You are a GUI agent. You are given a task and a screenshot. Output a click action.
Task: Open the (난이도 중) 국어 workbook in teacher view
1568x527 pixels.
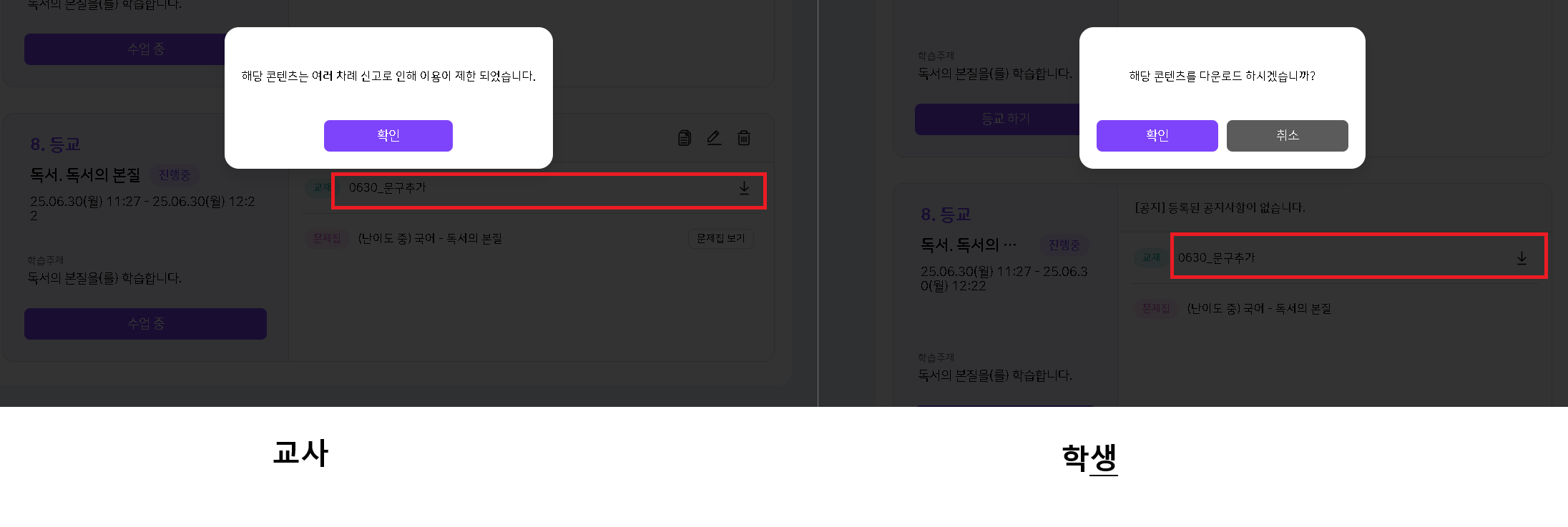pyautogui.click(x=430, y=239)
